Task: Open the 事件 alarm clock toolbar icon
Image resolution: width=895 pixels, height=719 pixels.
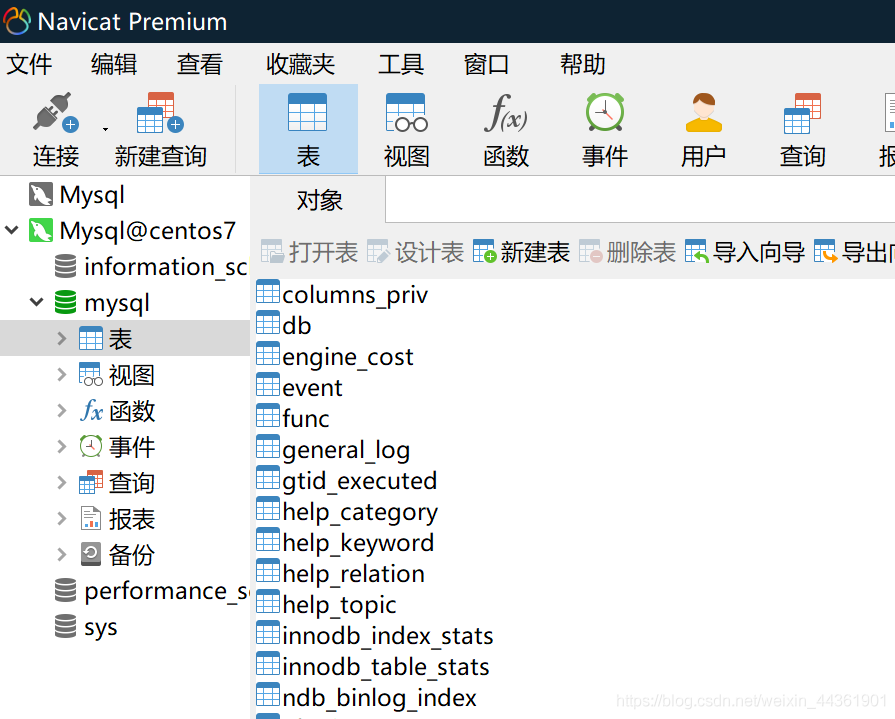Action: pyautogui.click(x=605, y=112)
